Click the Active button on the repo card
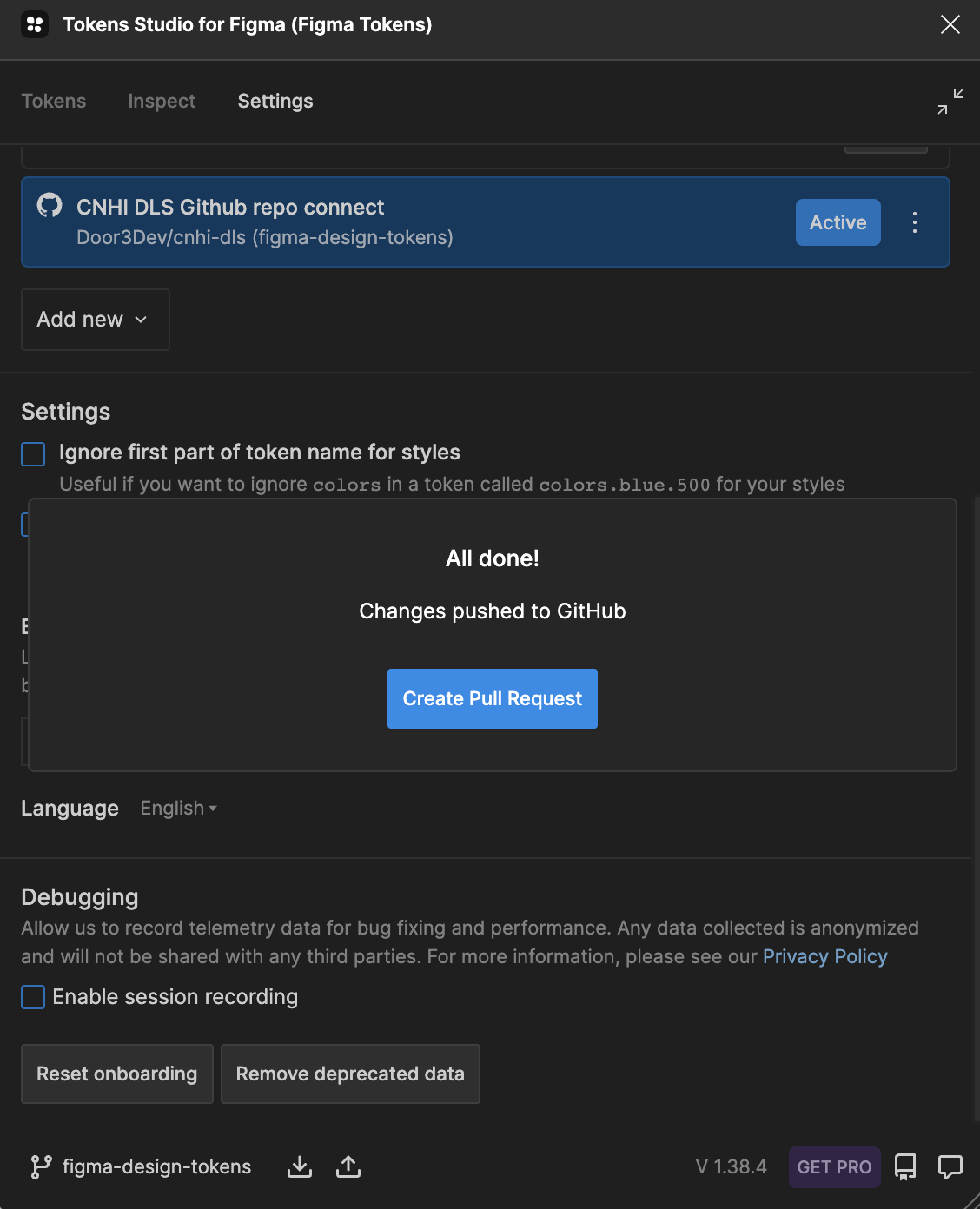 point(838,222)
